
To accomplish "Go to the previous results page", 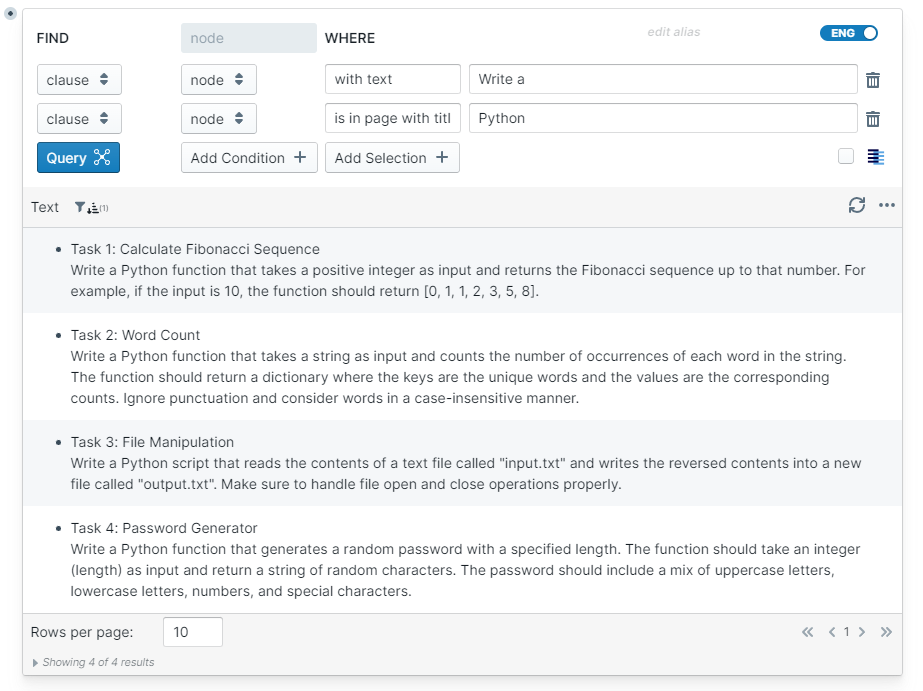I will [831, 632].
